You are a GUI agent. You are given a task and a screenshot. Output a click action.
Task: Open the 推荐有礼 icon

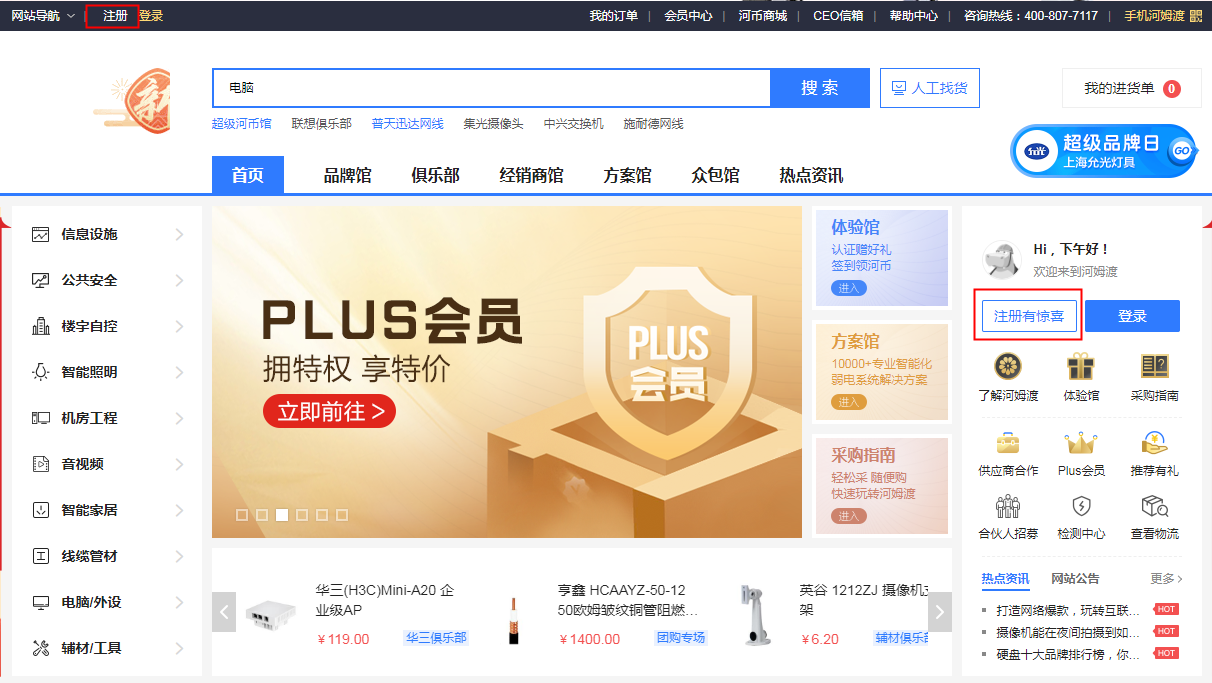[x=1155, y=442]
